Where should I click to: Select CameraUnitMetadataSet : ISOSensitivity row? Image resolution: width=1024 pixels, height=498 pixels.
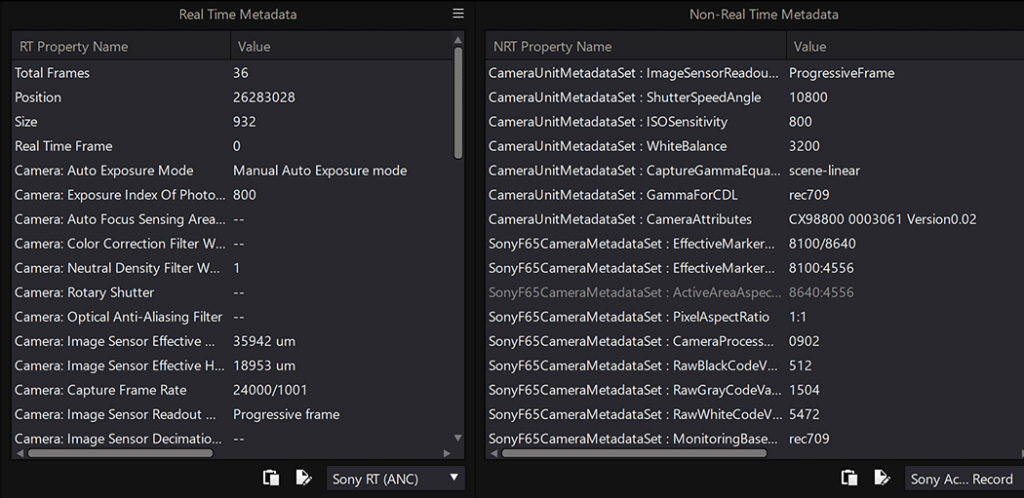click(755, 122)
